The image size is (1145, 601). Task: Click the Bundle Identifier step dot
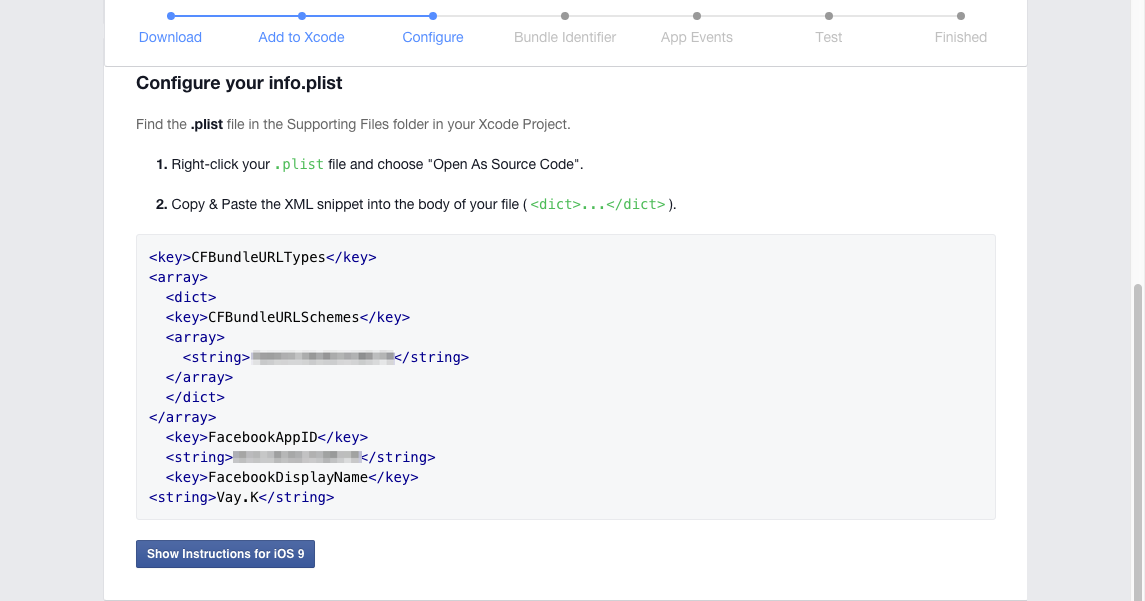pos(565,16)
